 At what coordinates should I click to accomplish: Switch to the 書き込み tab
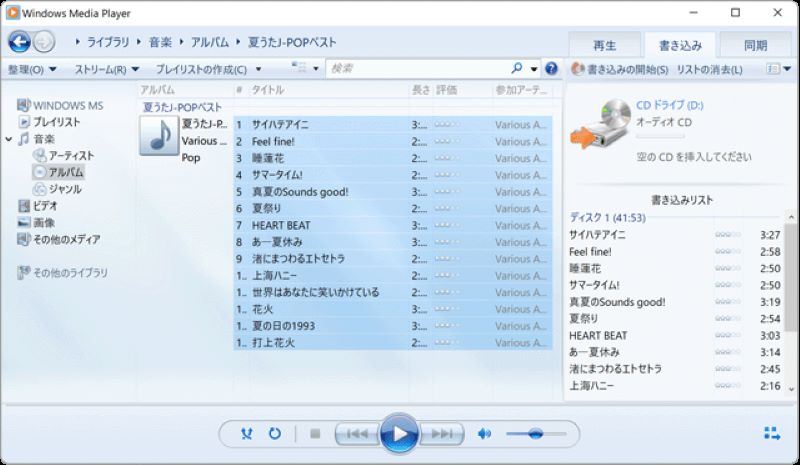[680, 45]
